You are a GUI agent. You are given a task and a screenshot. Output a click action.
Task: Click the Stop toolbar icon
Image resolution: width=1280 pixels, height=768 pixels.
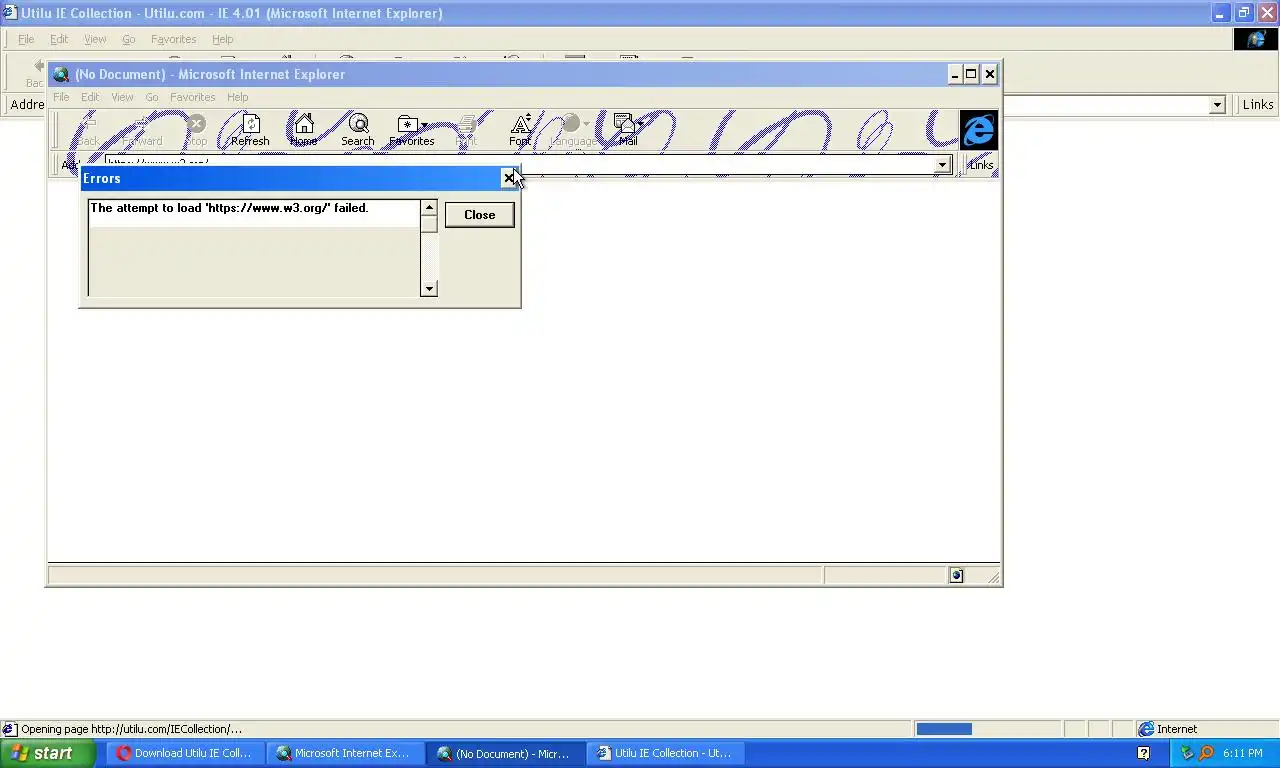point(197,130)
